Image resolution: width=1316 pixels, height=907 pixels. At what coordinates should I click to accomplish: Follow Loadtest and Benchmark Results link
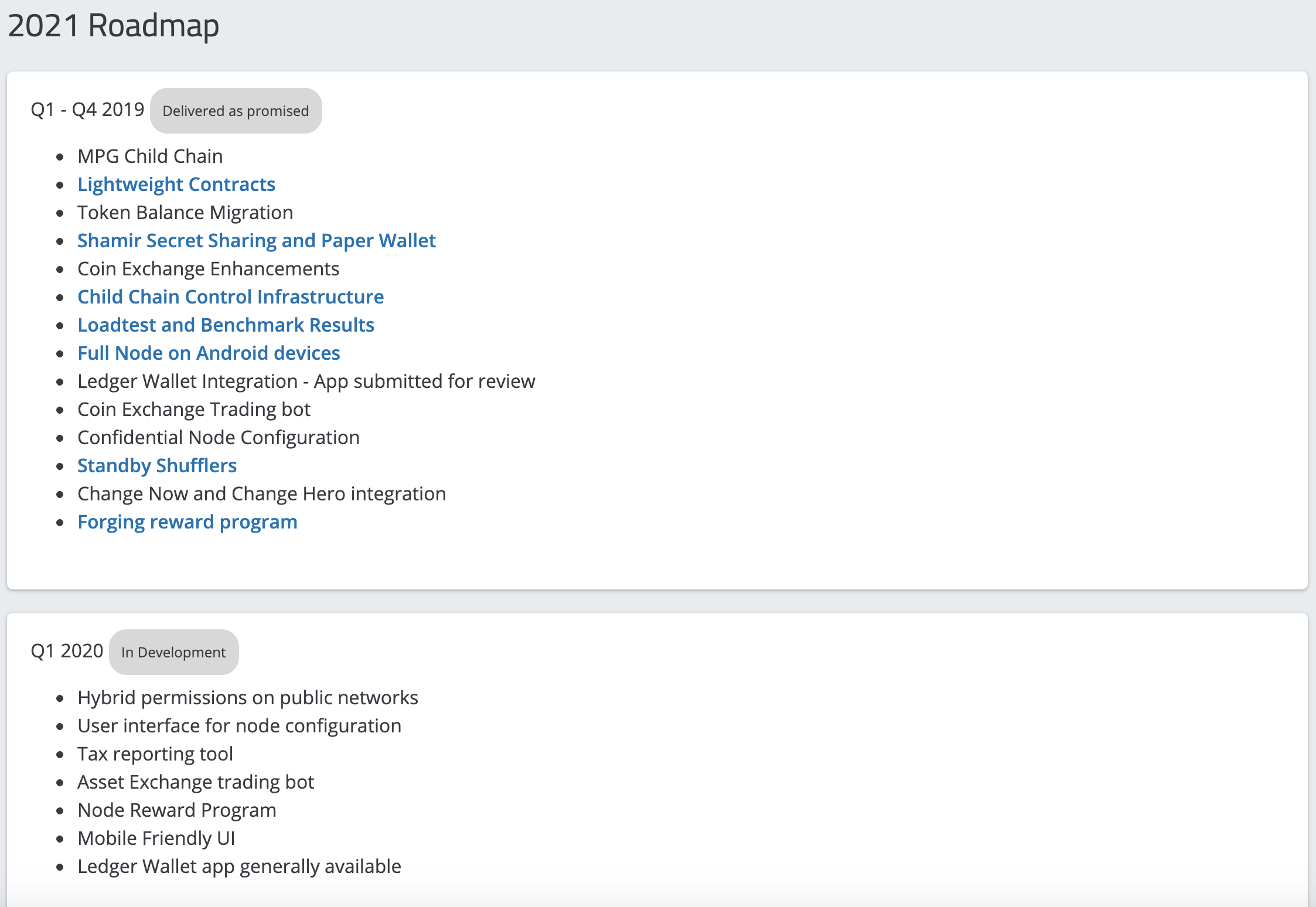coord(226,325)
